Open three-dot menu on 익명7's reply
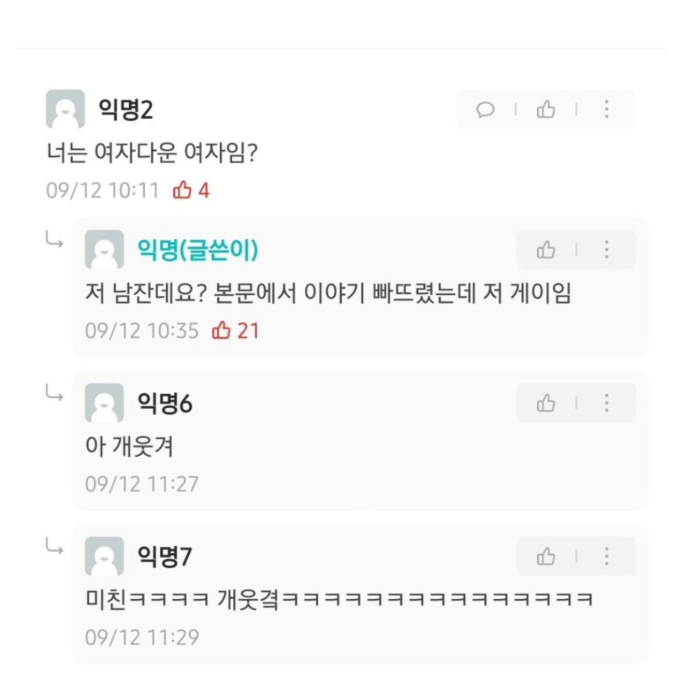Viewport: 683px width, 682px height. (x=606, y=556)
